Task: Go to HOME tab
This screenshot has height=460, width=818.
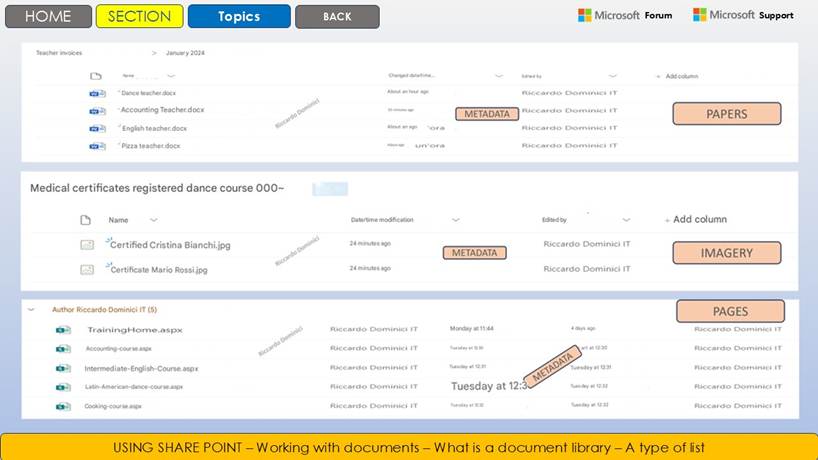Action: (x=47, y=16)
